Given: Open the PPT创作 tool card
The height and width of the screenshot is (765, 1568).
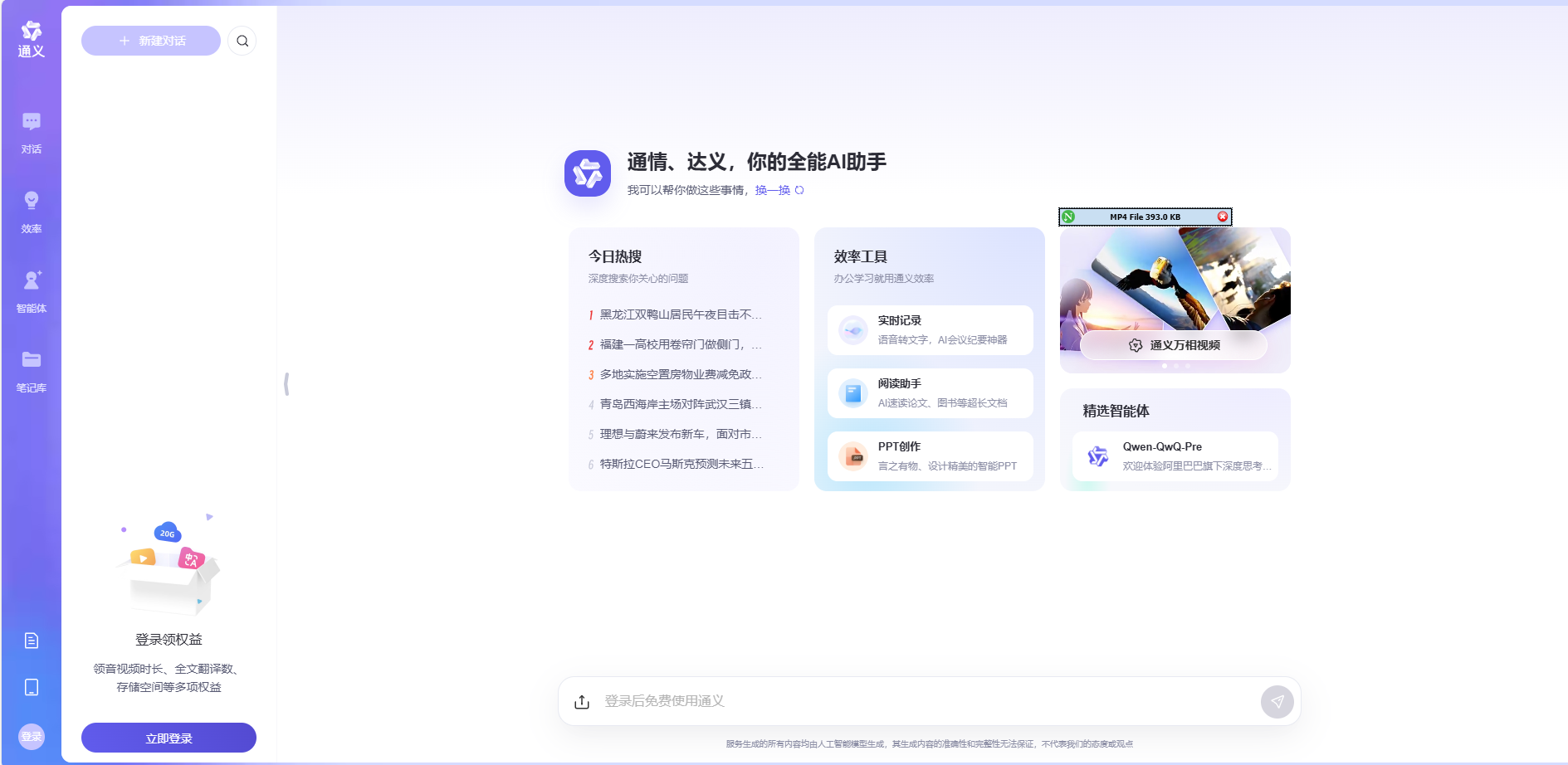Looking at the screenshot, I should point(930,456).
